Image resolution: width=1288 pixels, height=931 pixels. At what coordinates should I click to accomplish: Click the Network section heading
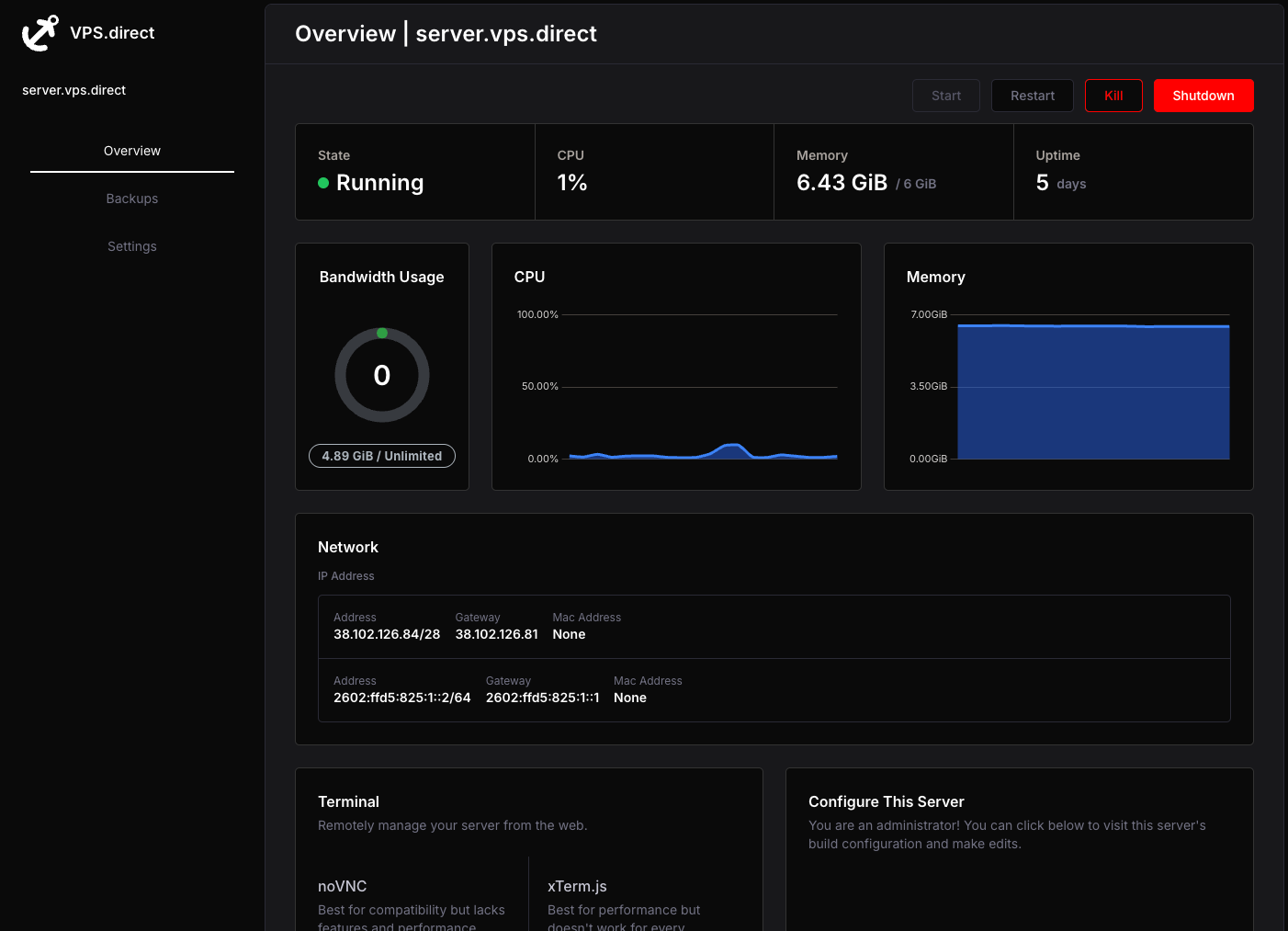coord(348,547)
